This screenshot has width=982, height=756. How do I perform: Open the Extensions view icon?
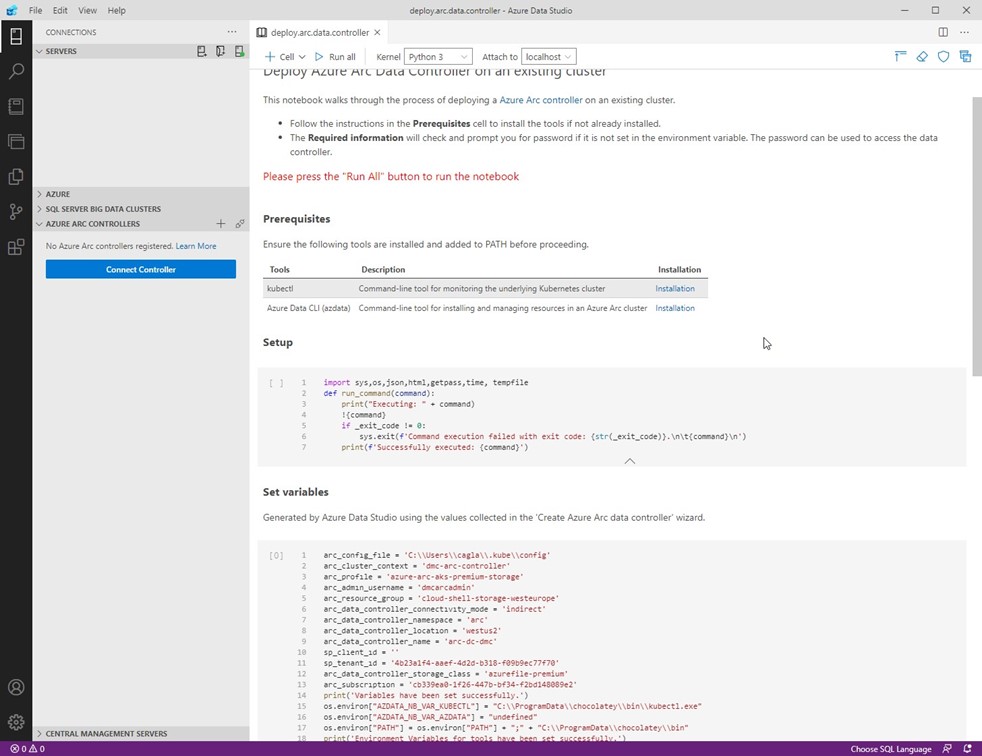pos(16,247)
